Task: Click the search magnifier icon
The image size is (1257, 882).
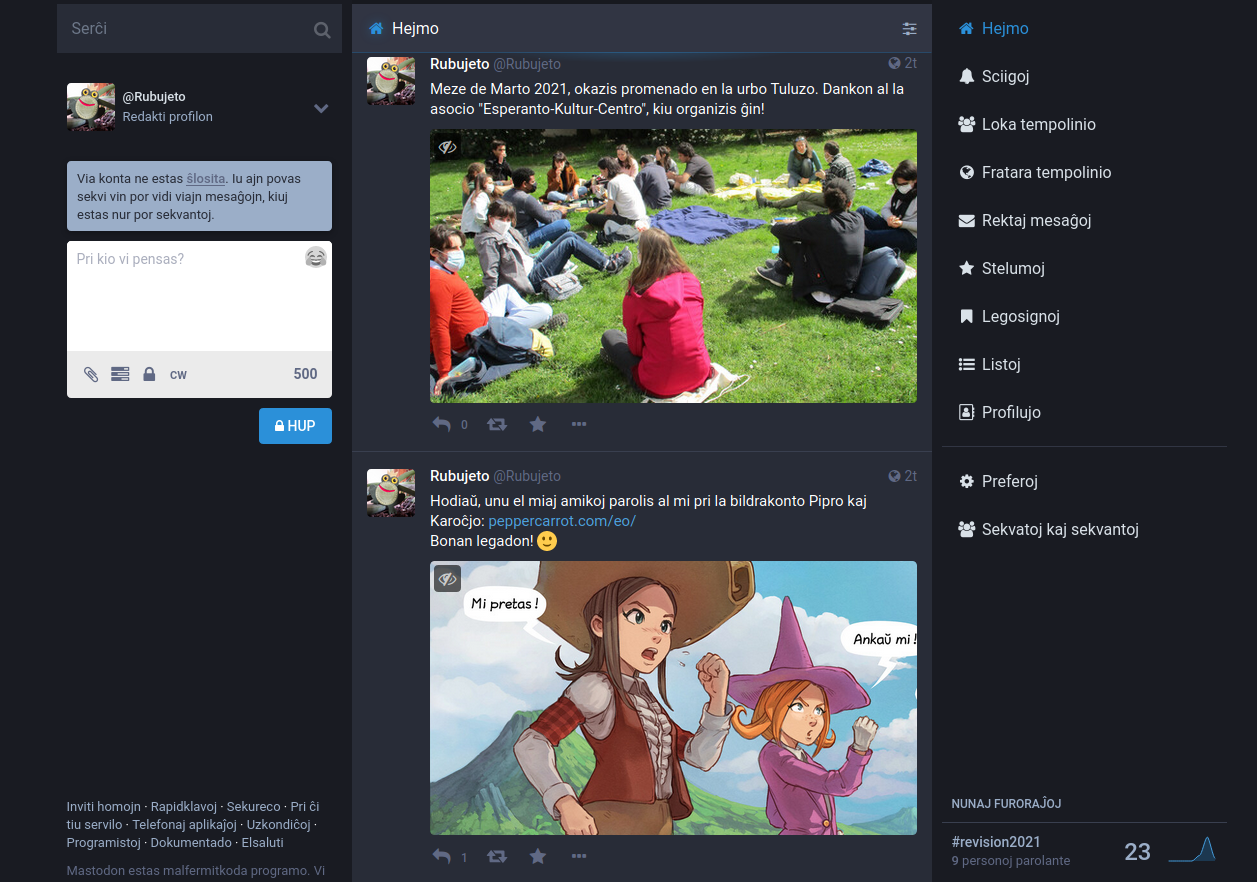Action: pyautogui.click(x=321, y=30)
